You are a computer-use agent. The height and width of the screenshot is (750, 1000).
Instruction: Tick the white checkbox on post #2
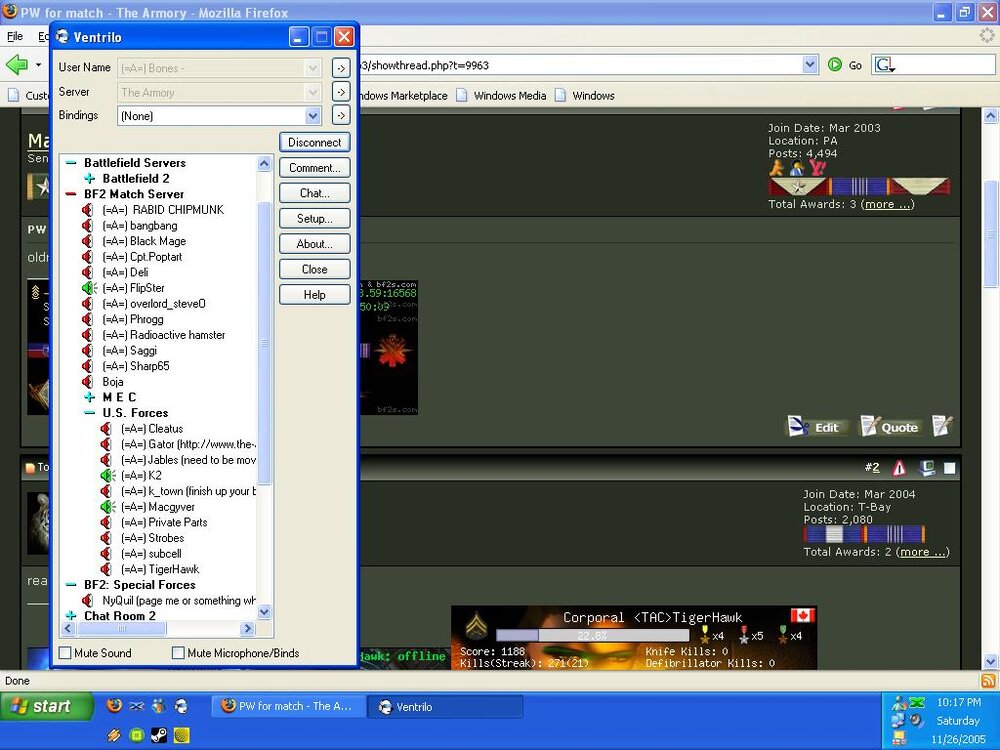pos(949,468)
